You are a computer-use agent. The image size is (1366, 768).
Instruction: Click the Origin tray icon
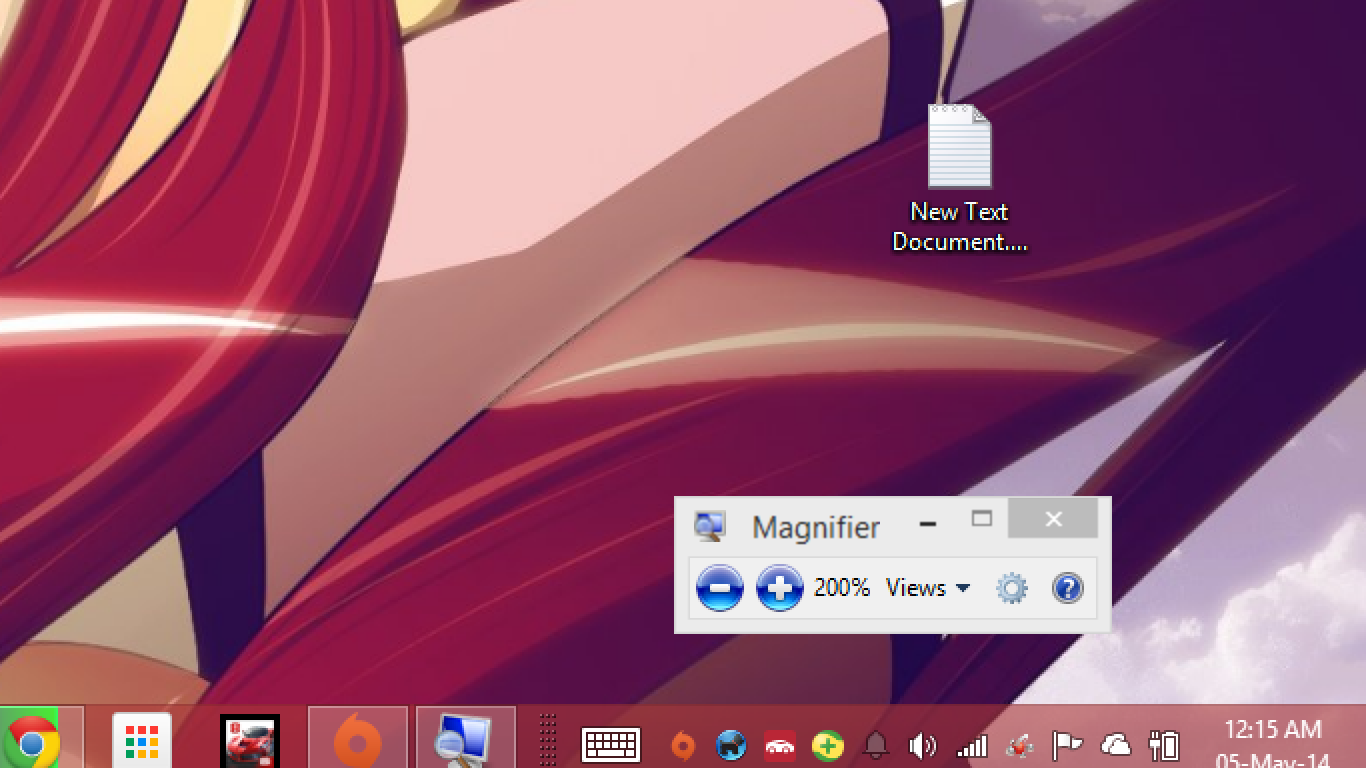point(683,745)
